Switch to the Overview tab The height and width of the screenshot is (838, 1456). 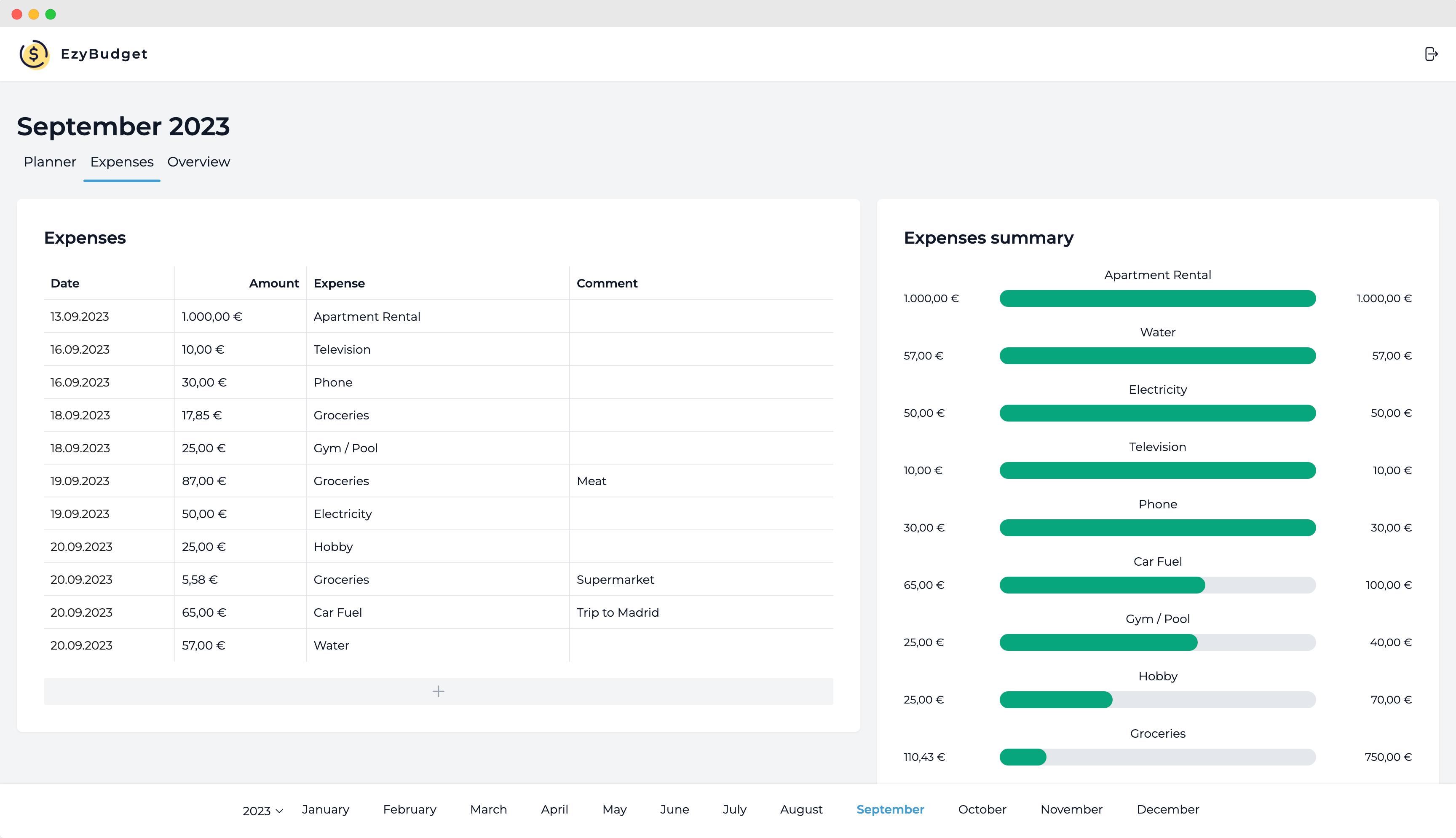click(x=198, y=162)
